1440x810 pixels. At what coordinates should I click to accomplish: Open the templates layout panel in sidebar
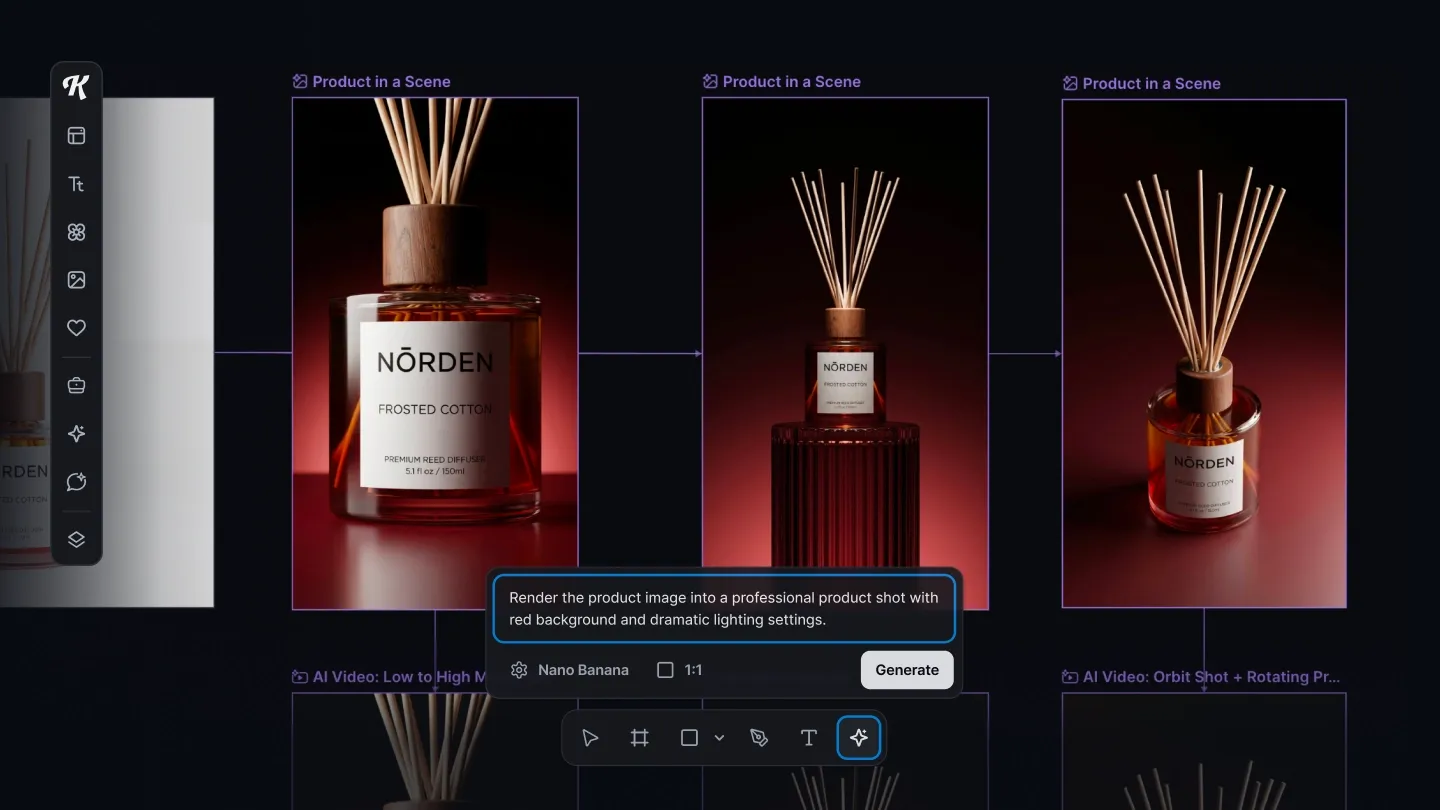[76, 136]
